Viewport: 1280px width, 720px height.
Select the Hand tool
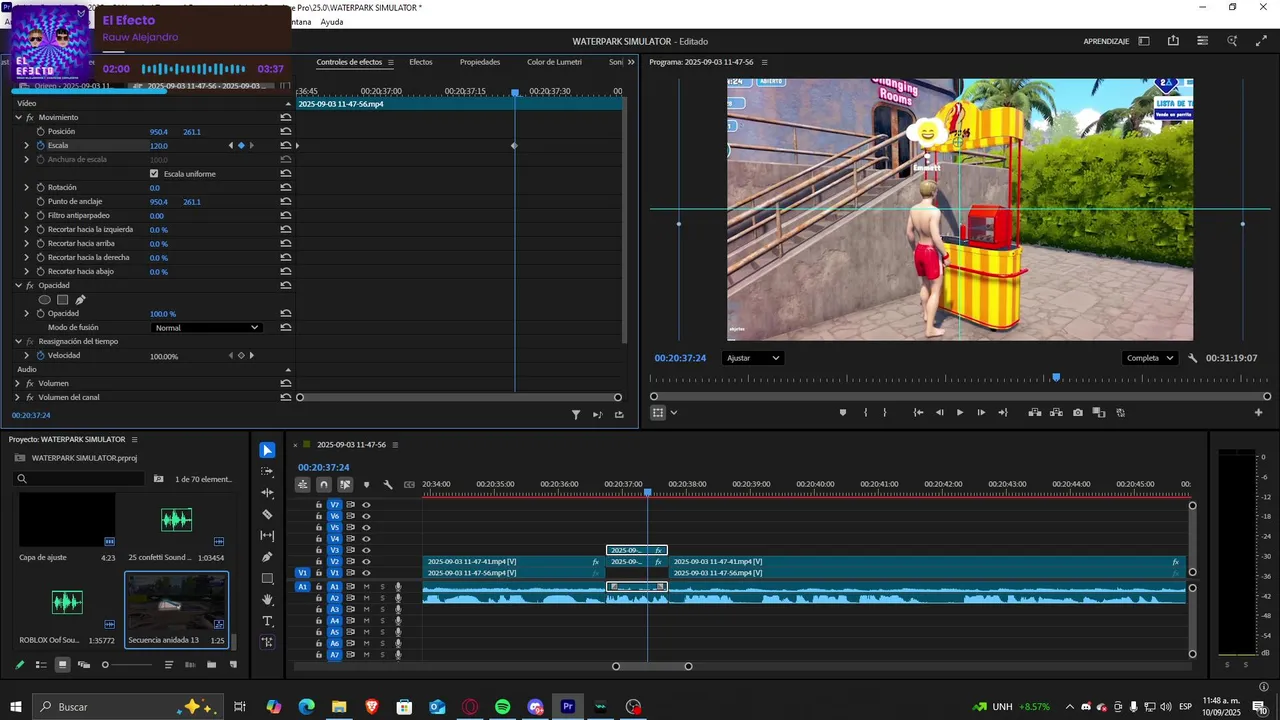tap(267, 600)
